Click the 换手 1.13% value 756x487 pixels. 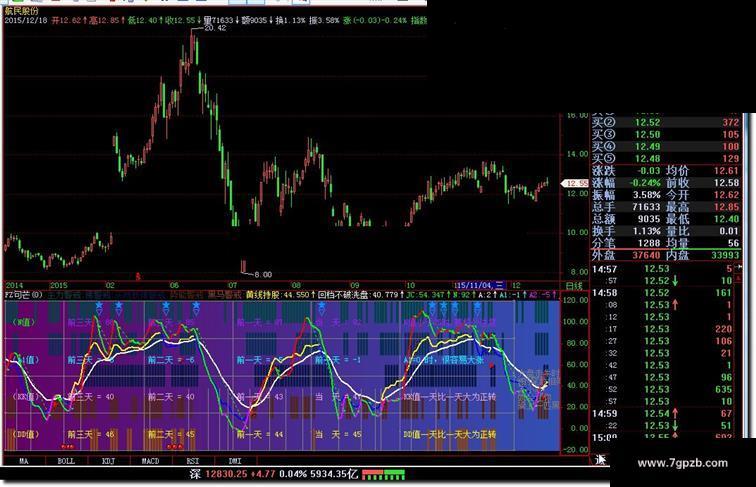tap(647, 231)
